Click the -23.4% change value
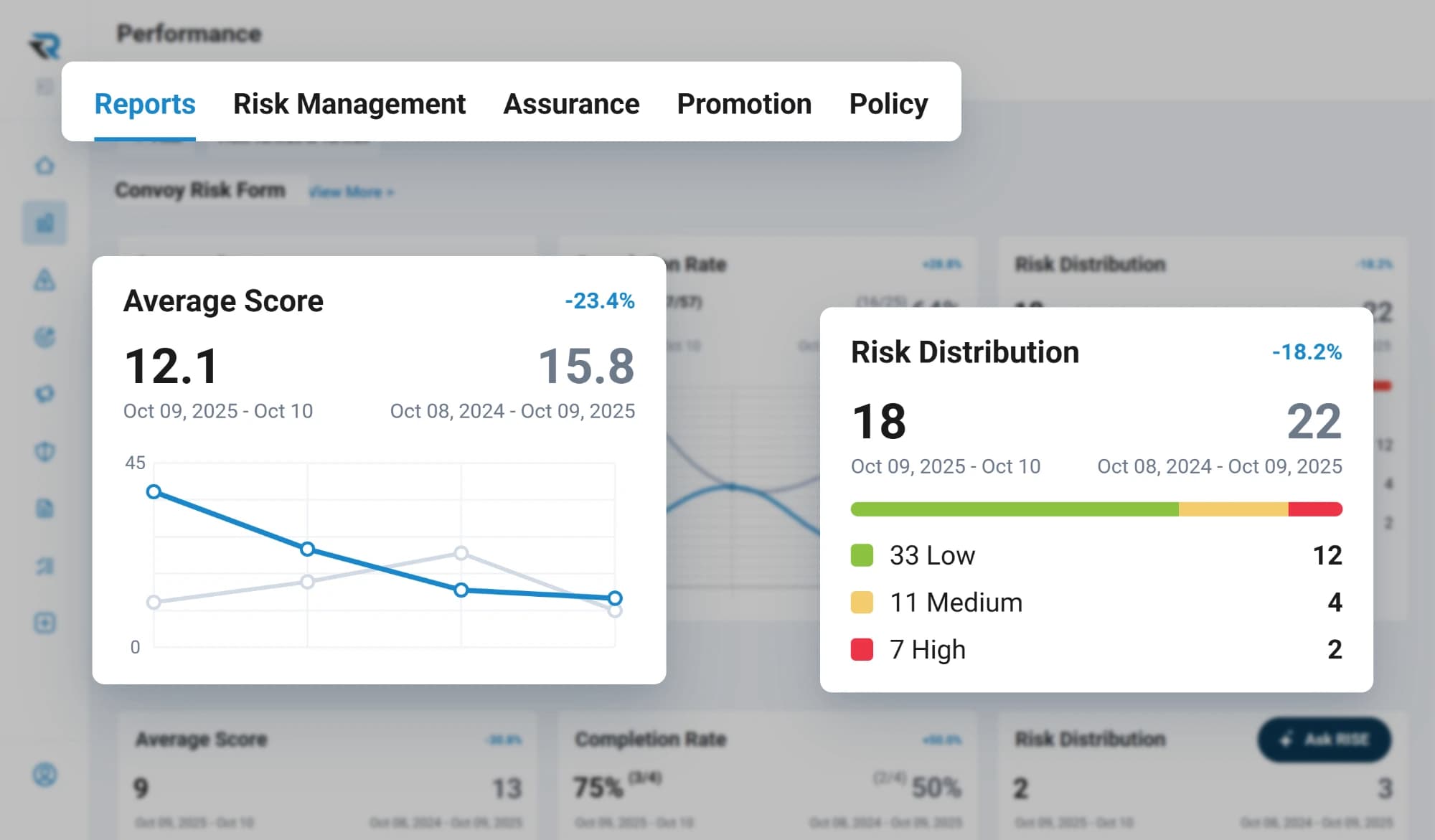Screen dimensions: 1435x840 pos(600,301)
